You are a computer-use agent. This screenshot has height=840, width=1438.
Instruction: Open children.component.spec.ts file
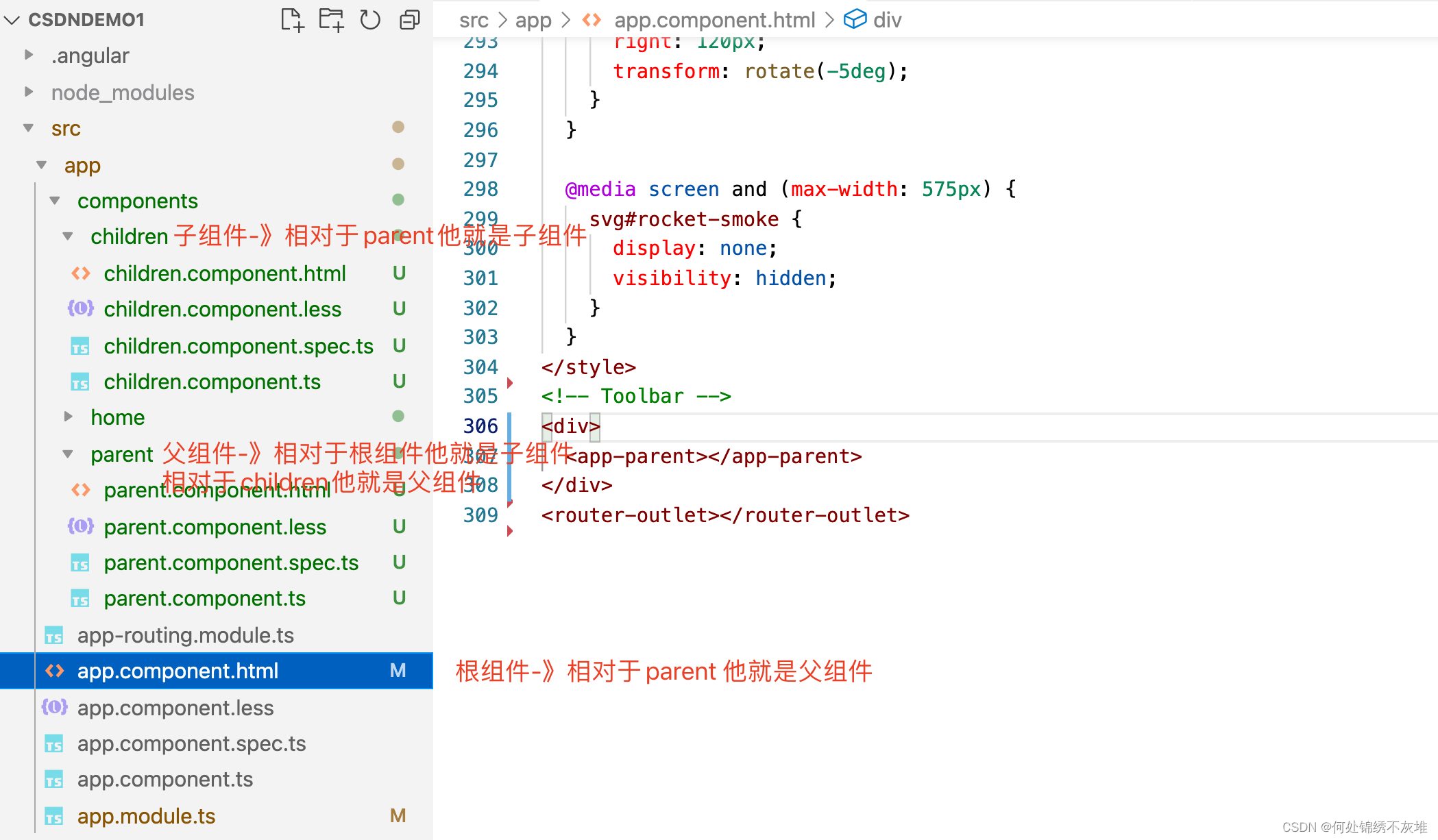click(238, 346)
